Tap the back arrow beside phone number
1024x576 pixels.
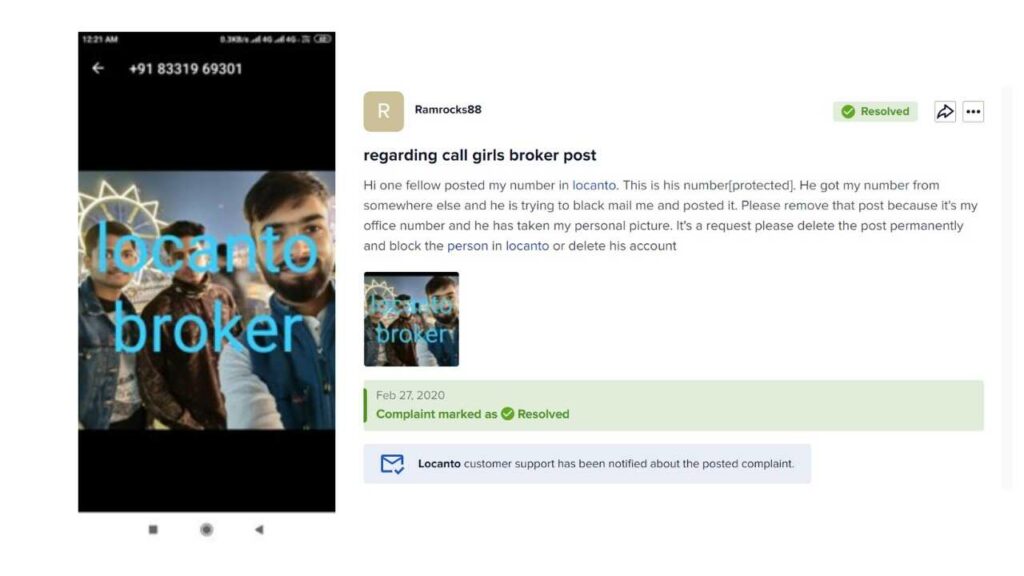click(98, 68)
